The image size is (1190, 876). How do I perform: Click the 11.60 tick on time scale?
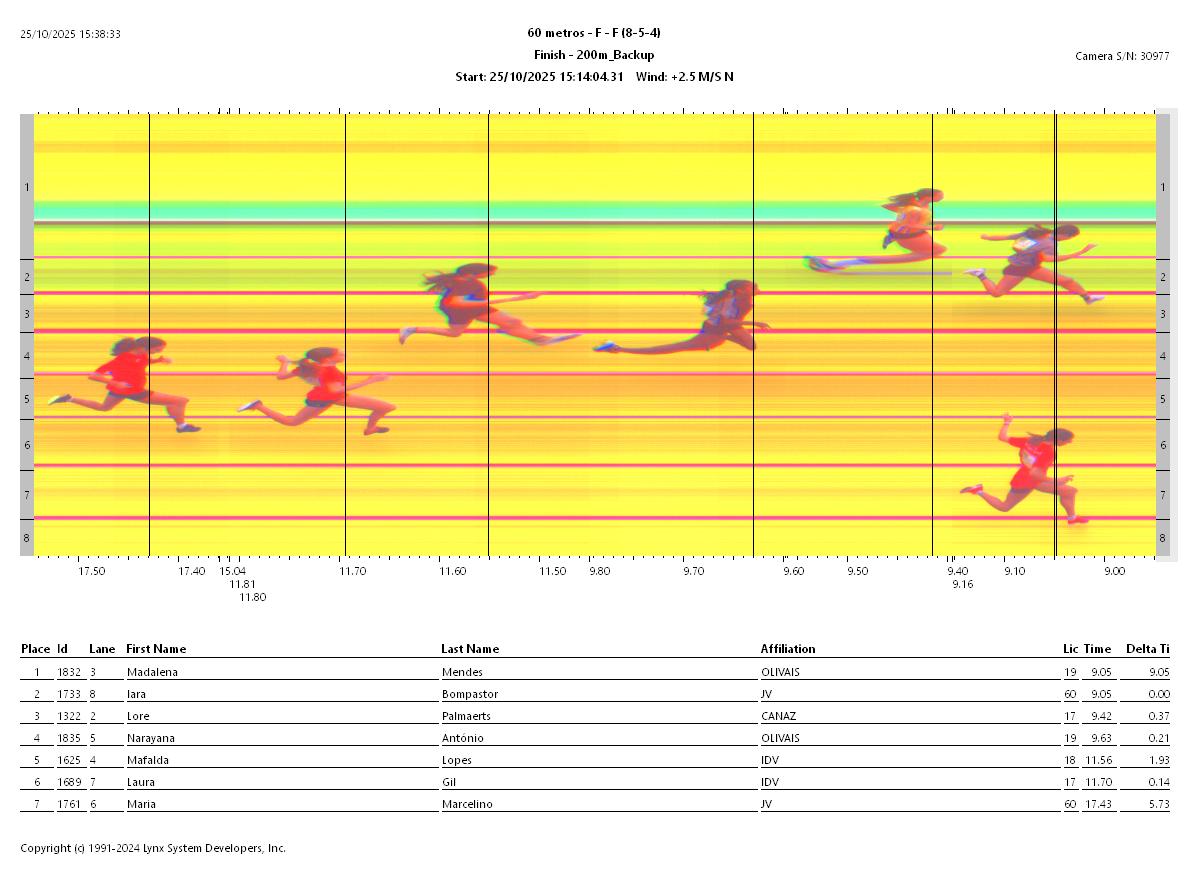(452, 571)
